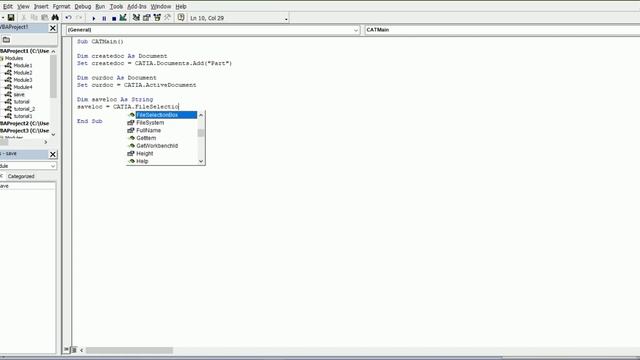Click the code window horizontal scrollbar thumb
Image resolution: width=640 pixels, height=360 pixels.
(129, 350)
